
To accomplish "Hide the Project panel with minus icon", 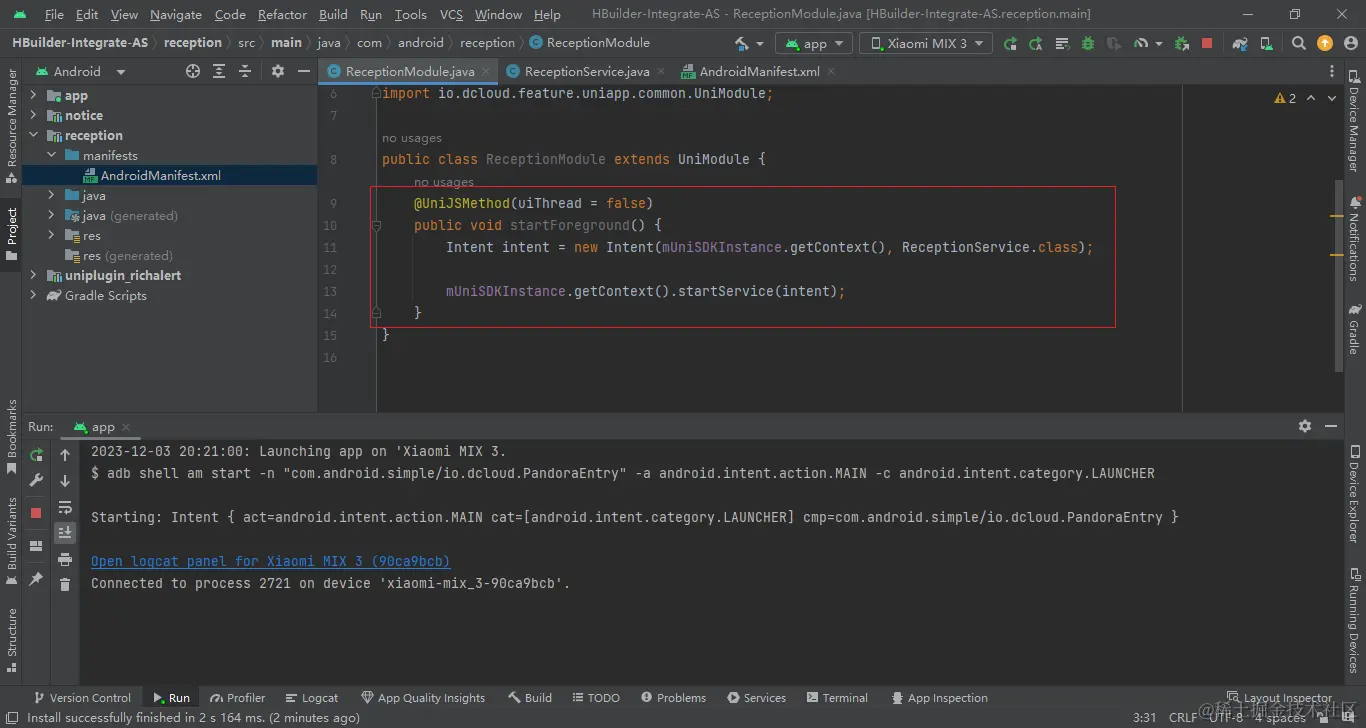I will 304,71.
